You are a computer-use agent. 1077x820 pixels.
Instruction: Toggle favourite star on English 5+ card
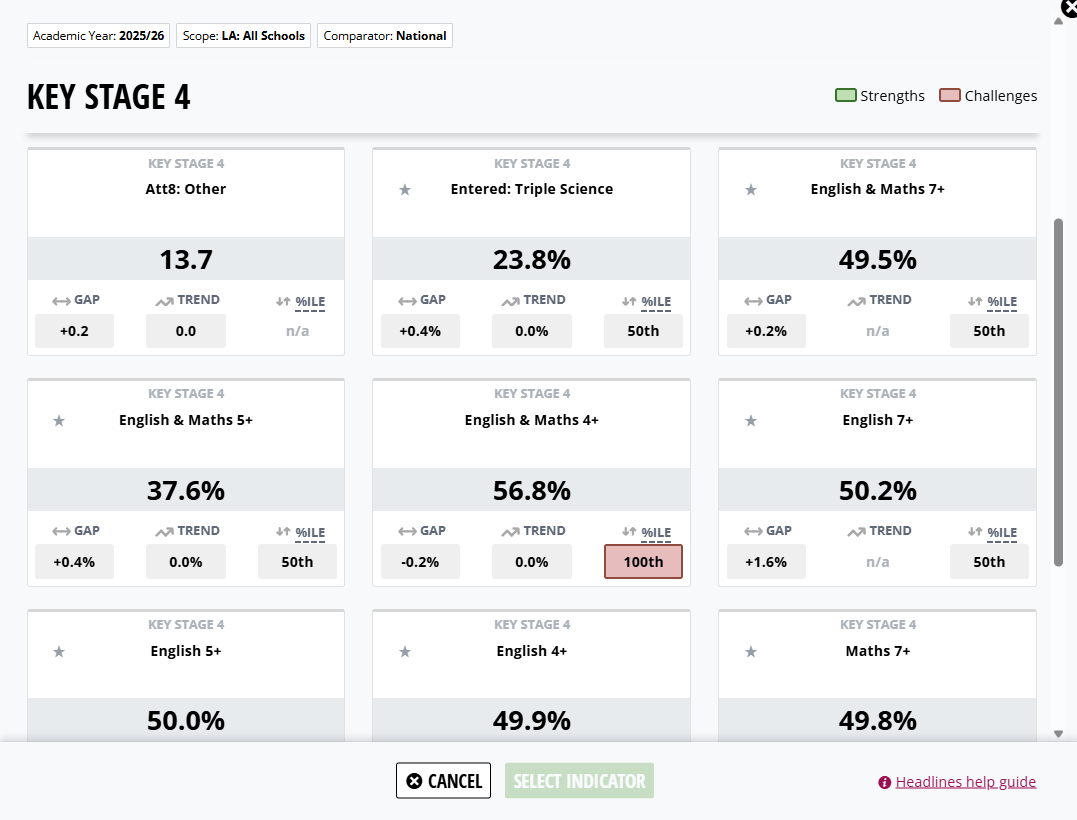click(x=59, y=651)
